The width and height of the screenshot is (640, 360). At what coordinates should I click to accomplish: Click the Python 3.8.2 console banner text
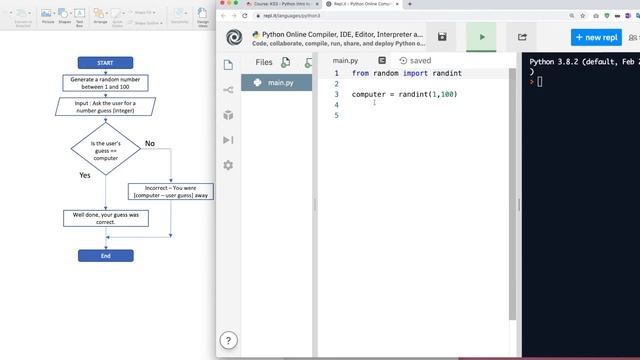584,62
